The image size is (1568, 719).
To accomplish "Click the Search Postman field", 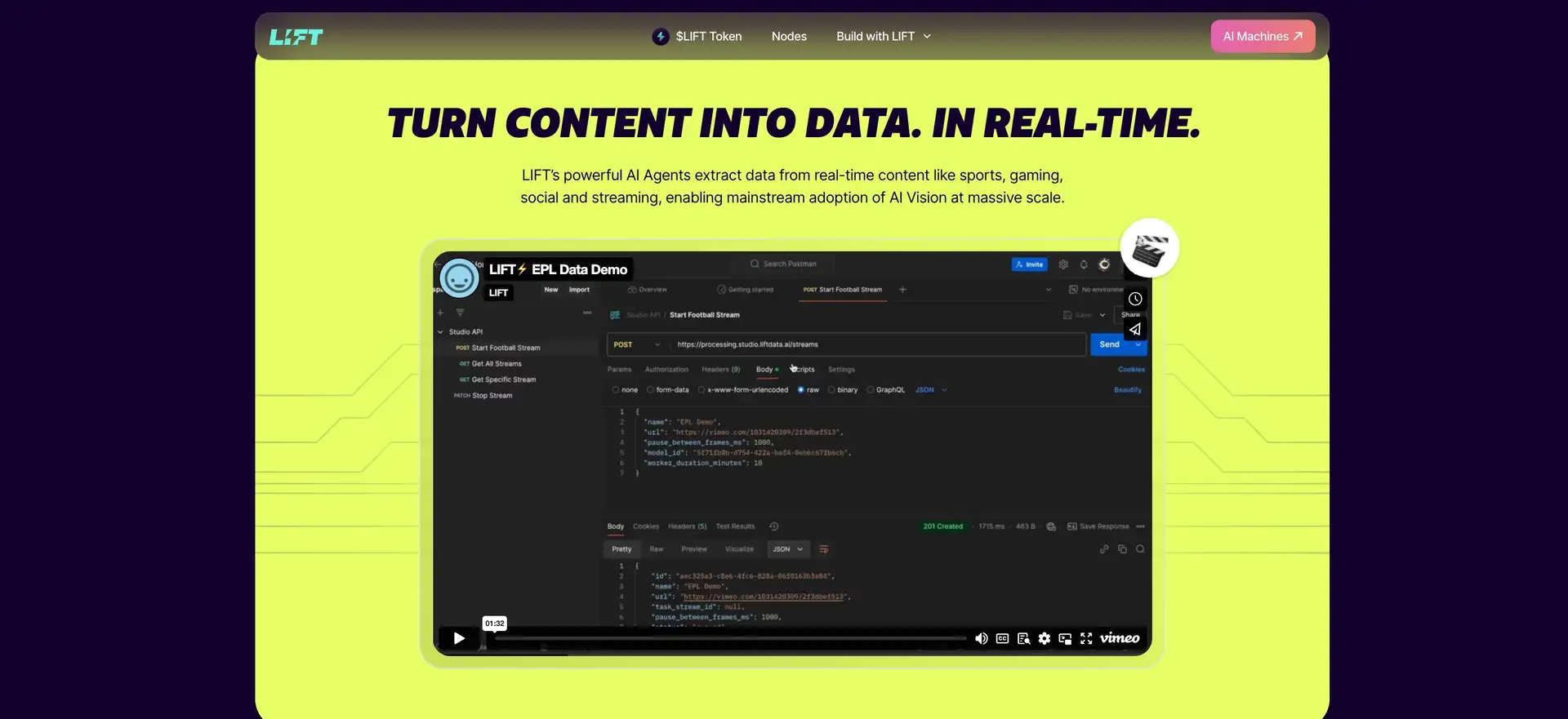I will (x=784, y=264).
